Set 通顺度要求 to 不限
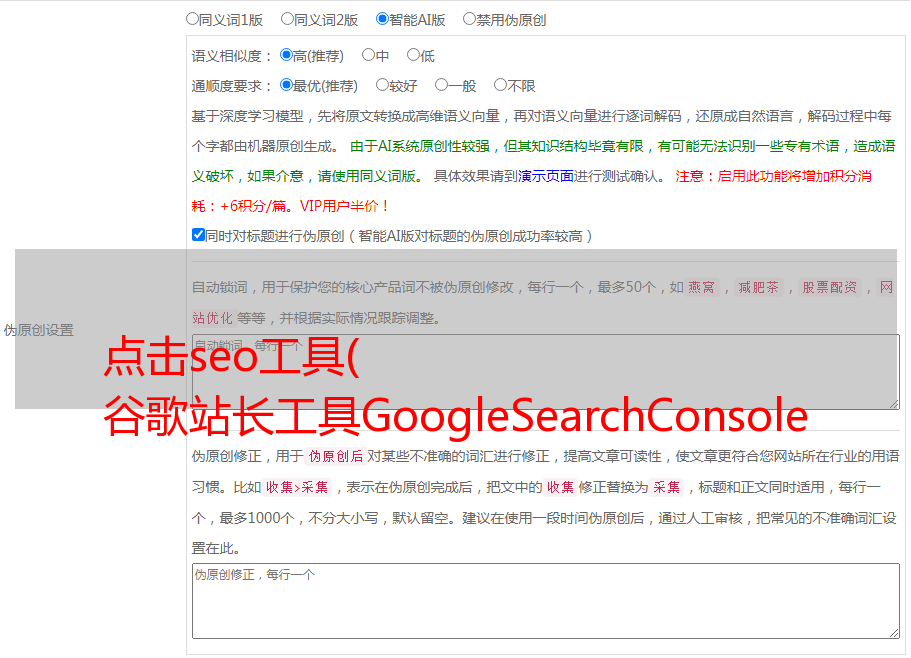This screenshot has height=658, width=911. point(500,85)
